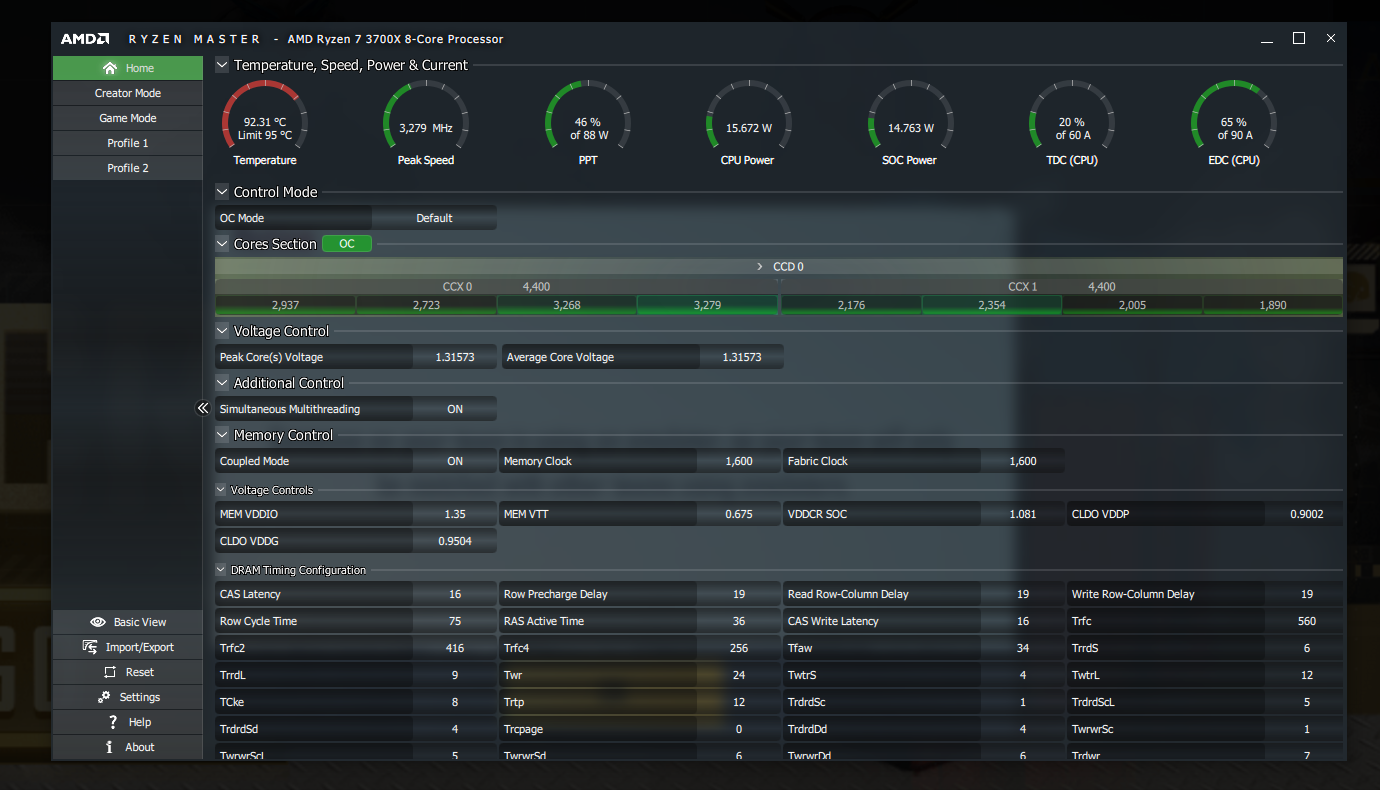
Task: Click the Help question mark icon
Action: tap(113, 722)
